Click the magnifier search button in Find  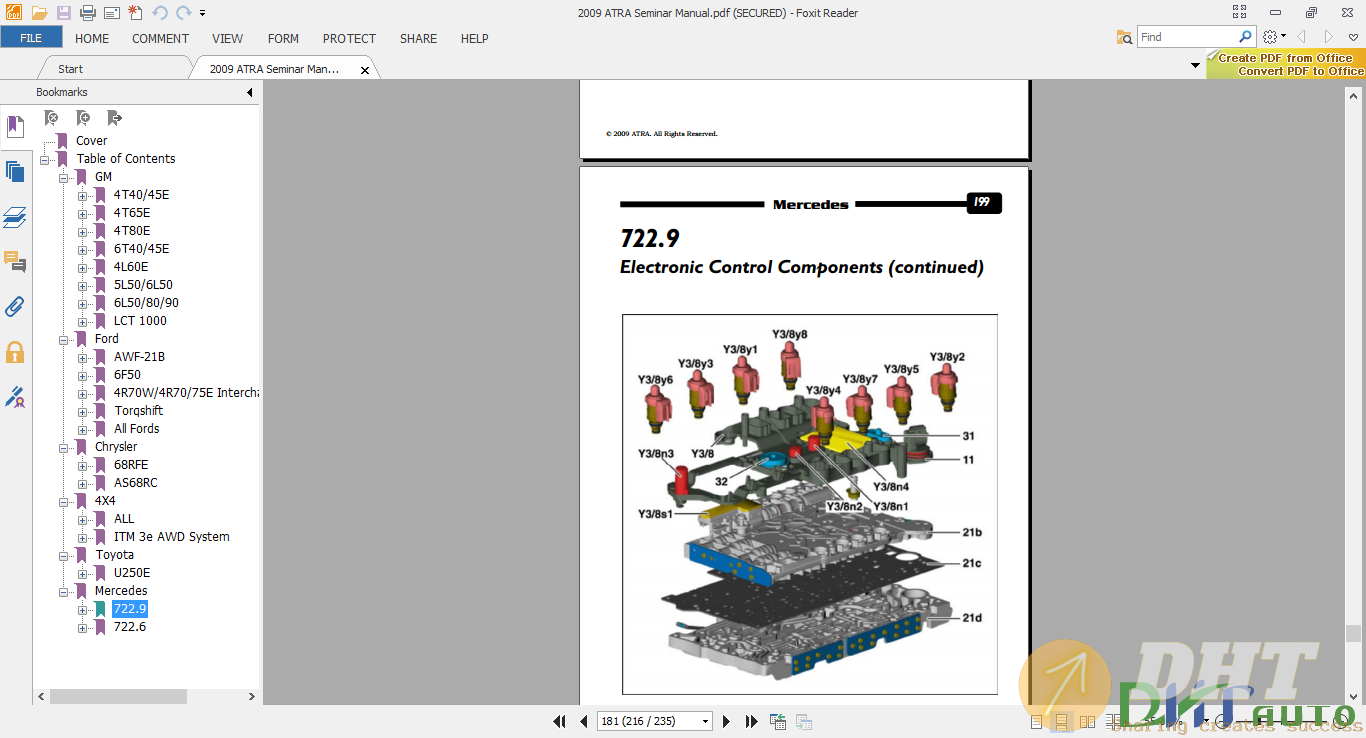(1246, 37)
